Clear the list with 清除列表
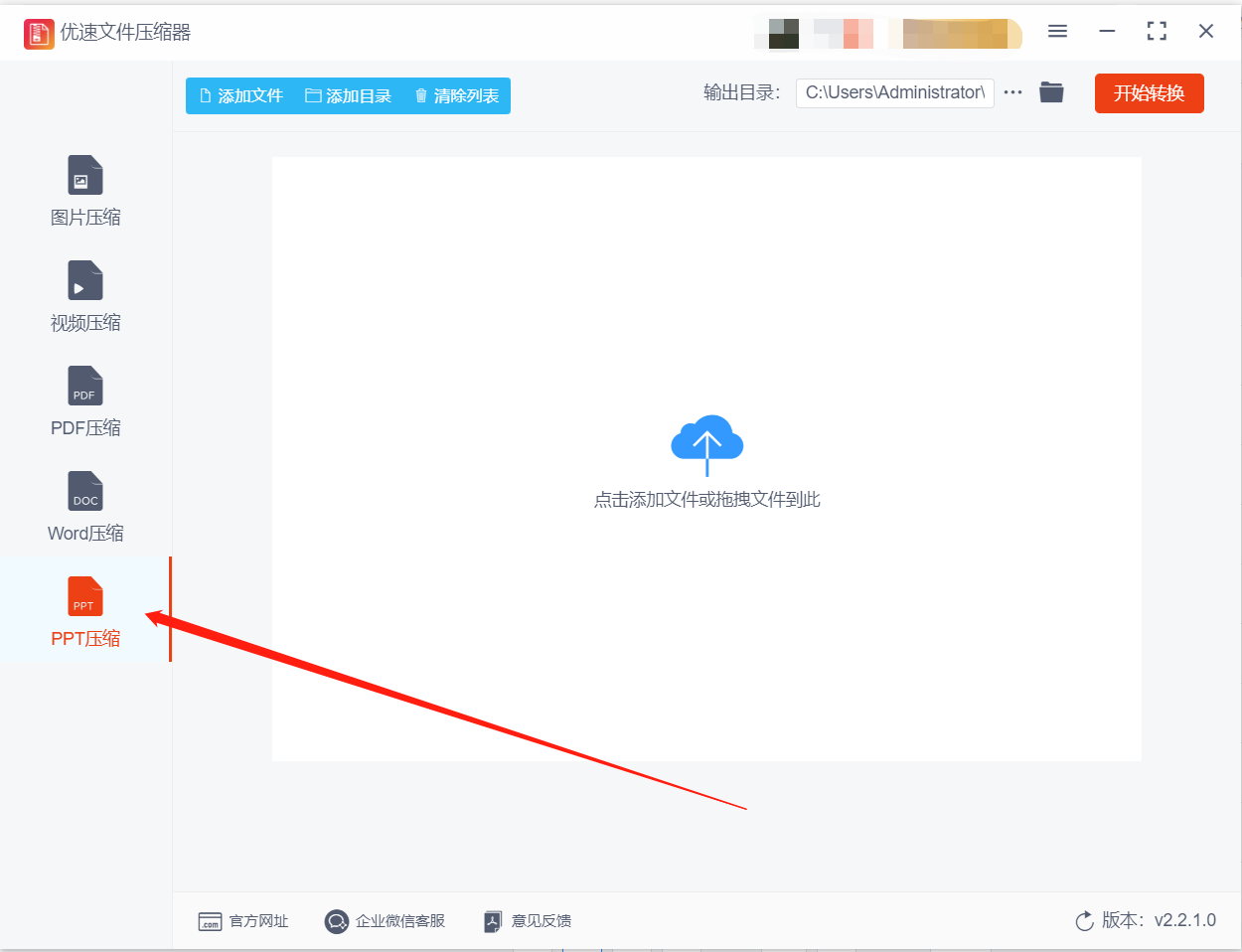The image size is (1242, 952). 456,96
